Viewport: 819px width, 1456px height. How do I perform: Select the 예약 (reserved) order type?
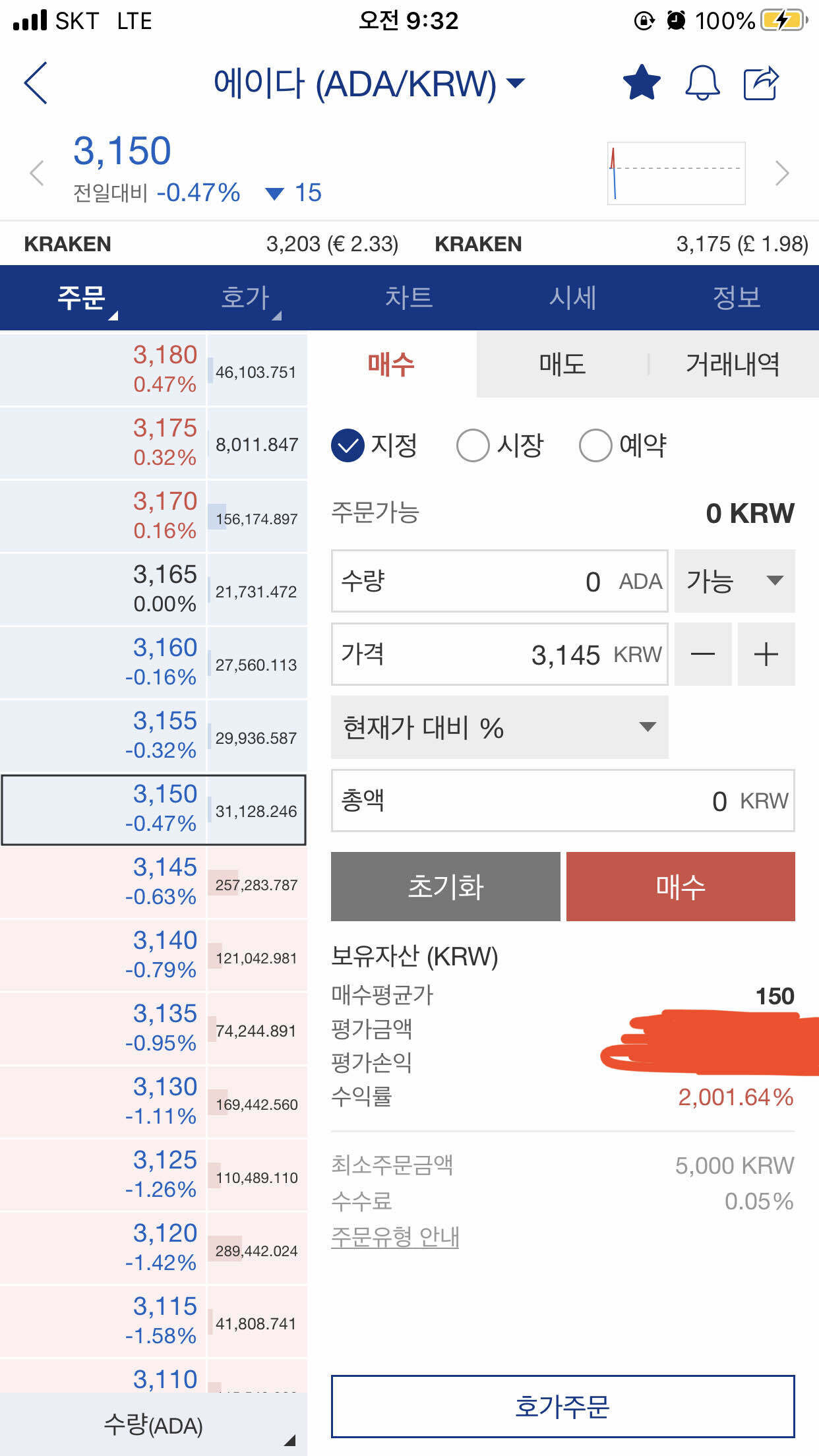tap(623, 446)
